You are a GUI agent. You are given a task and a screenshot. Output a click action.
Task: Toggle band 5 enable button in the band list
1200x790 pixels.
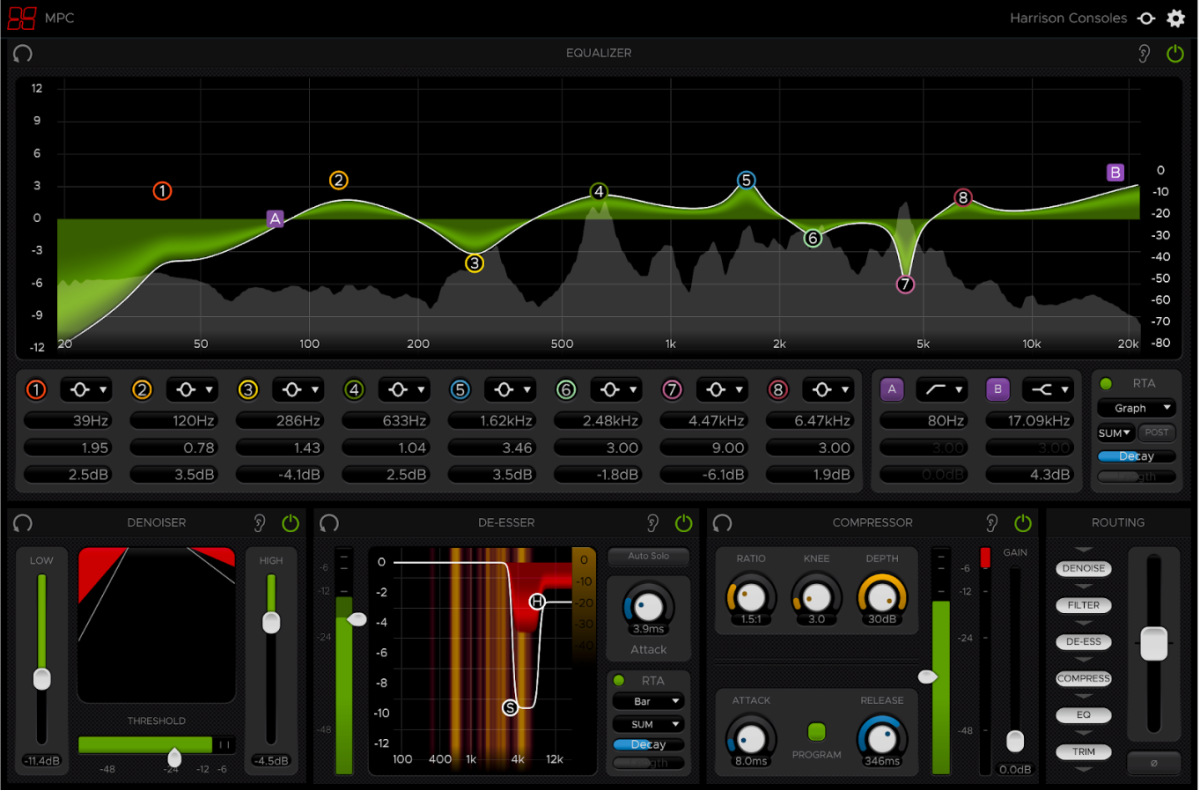(460, 389)
